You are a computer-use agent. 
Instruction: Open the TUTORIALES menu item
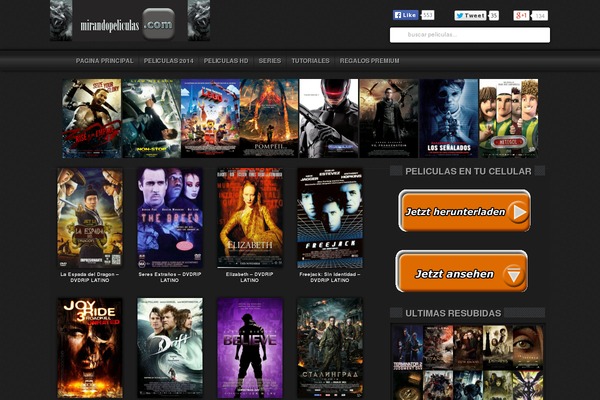click(x=310, y=60)
